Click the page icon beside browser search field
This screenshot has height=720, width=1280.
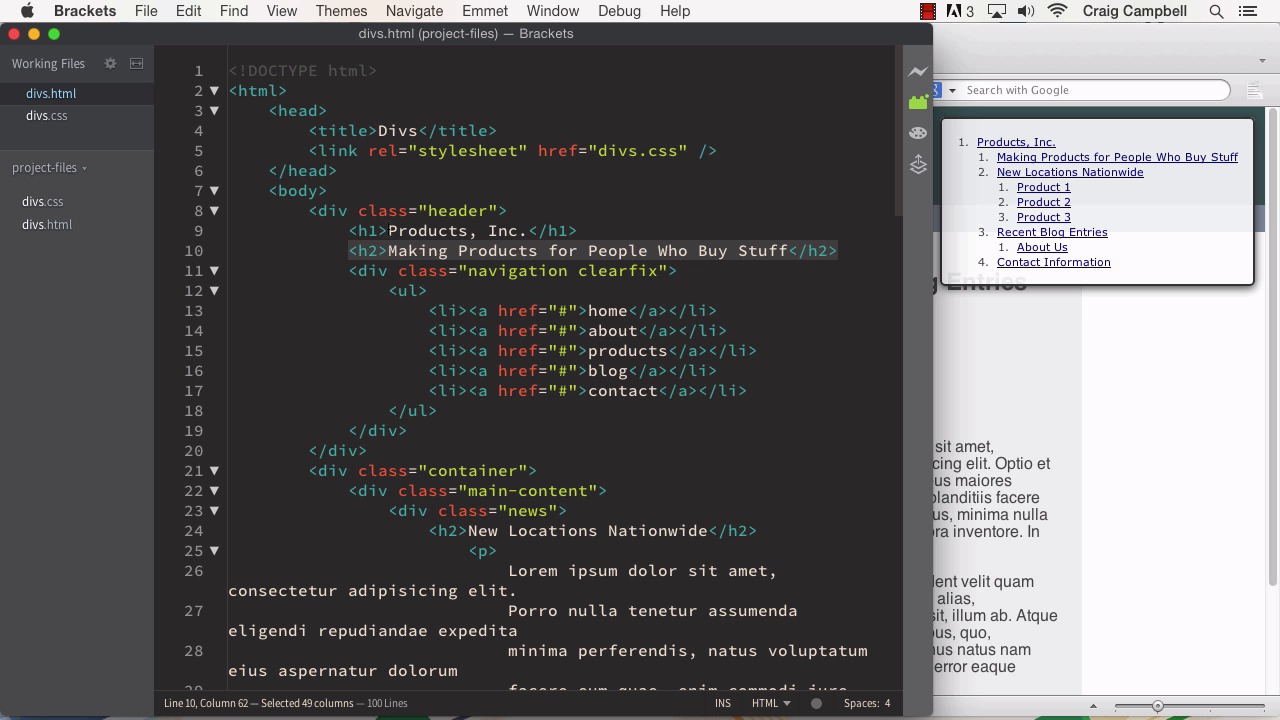click(1254, 90)
